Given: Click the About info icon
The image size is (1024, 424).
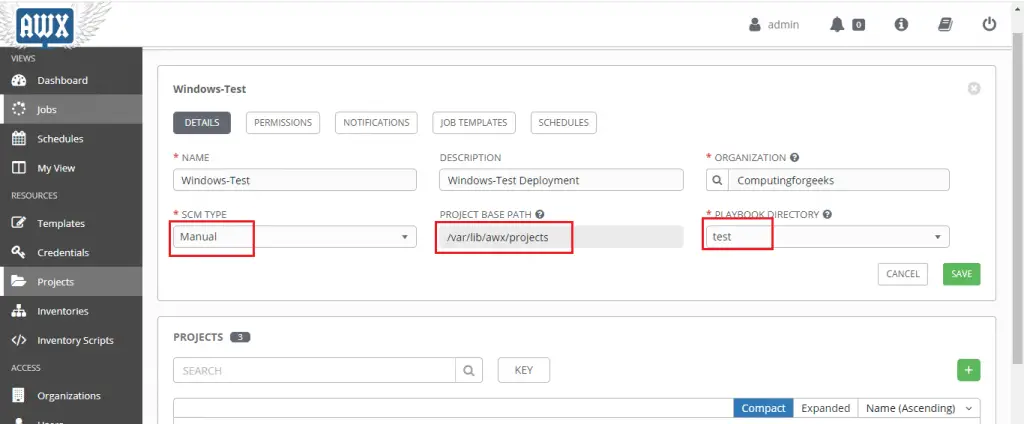Looking at the screenshot, I should pyautogui.click(x=901, y=25).
